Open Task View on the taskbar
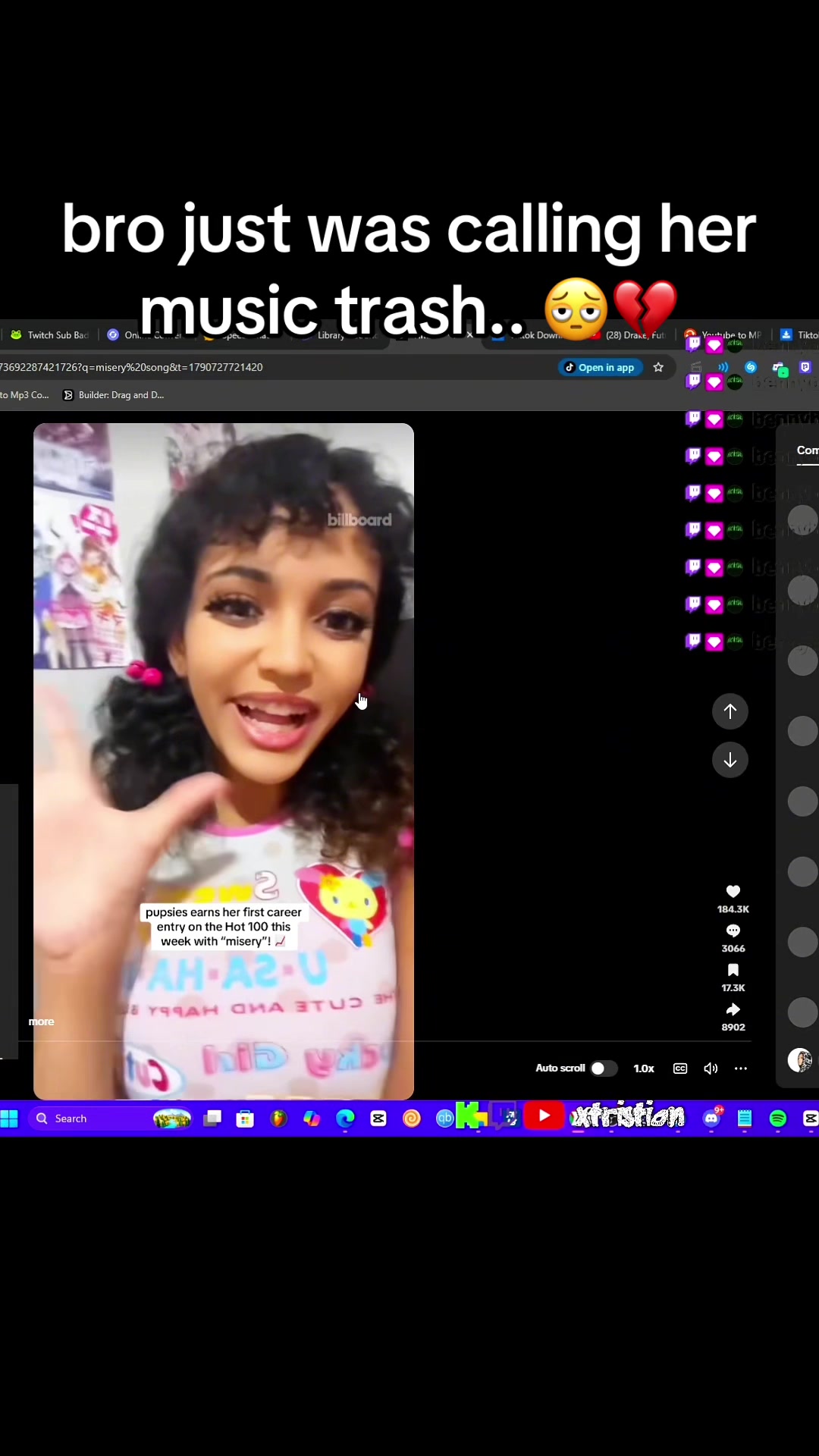 pyautogui.click(x=212, y=1119)
